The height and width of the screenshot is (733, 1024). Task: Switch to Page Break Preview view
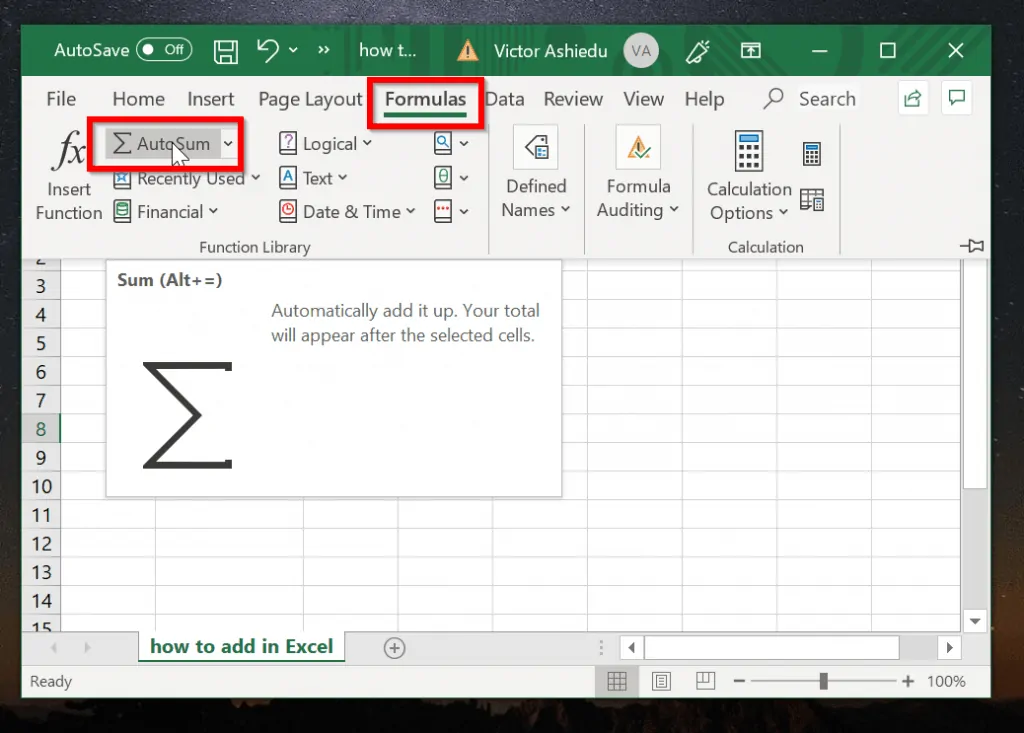pyautogui.click(x=705, y=681)
